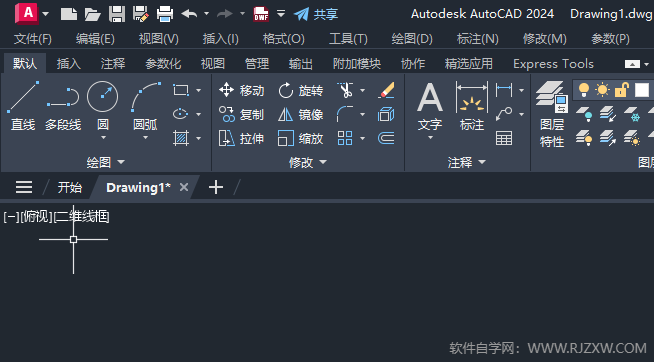Viewport: 654px width, 362px height.
Task: Open a file via folder icon
Action: tap(93, 14)
